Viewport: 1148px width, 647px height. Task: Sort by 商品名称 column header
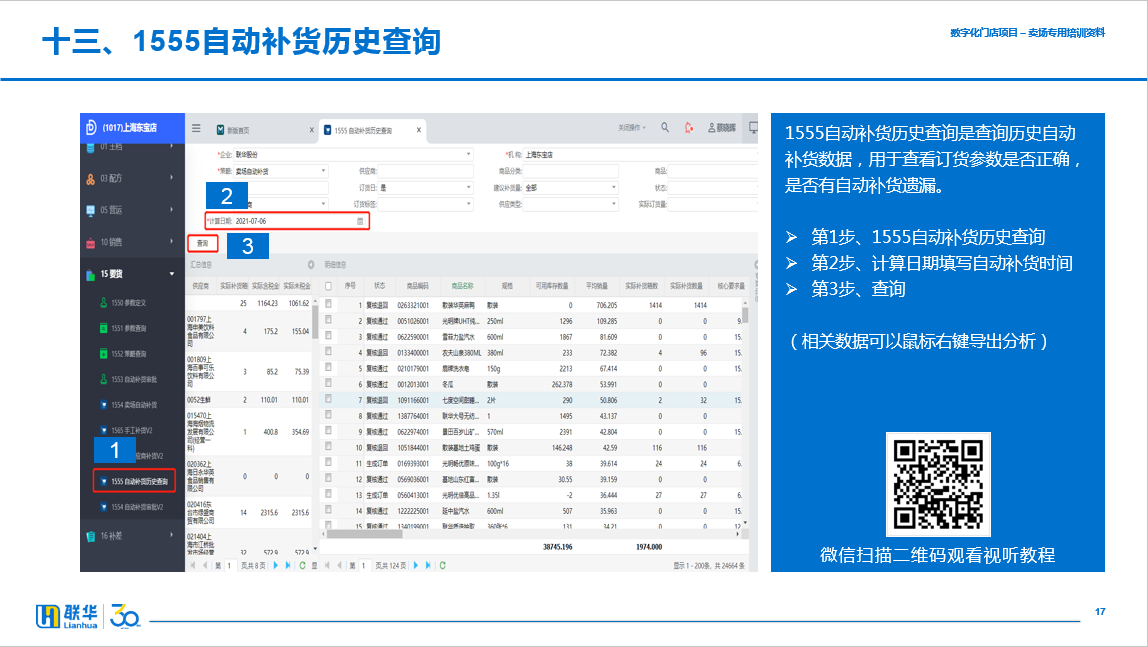click(x=462, y=286)
